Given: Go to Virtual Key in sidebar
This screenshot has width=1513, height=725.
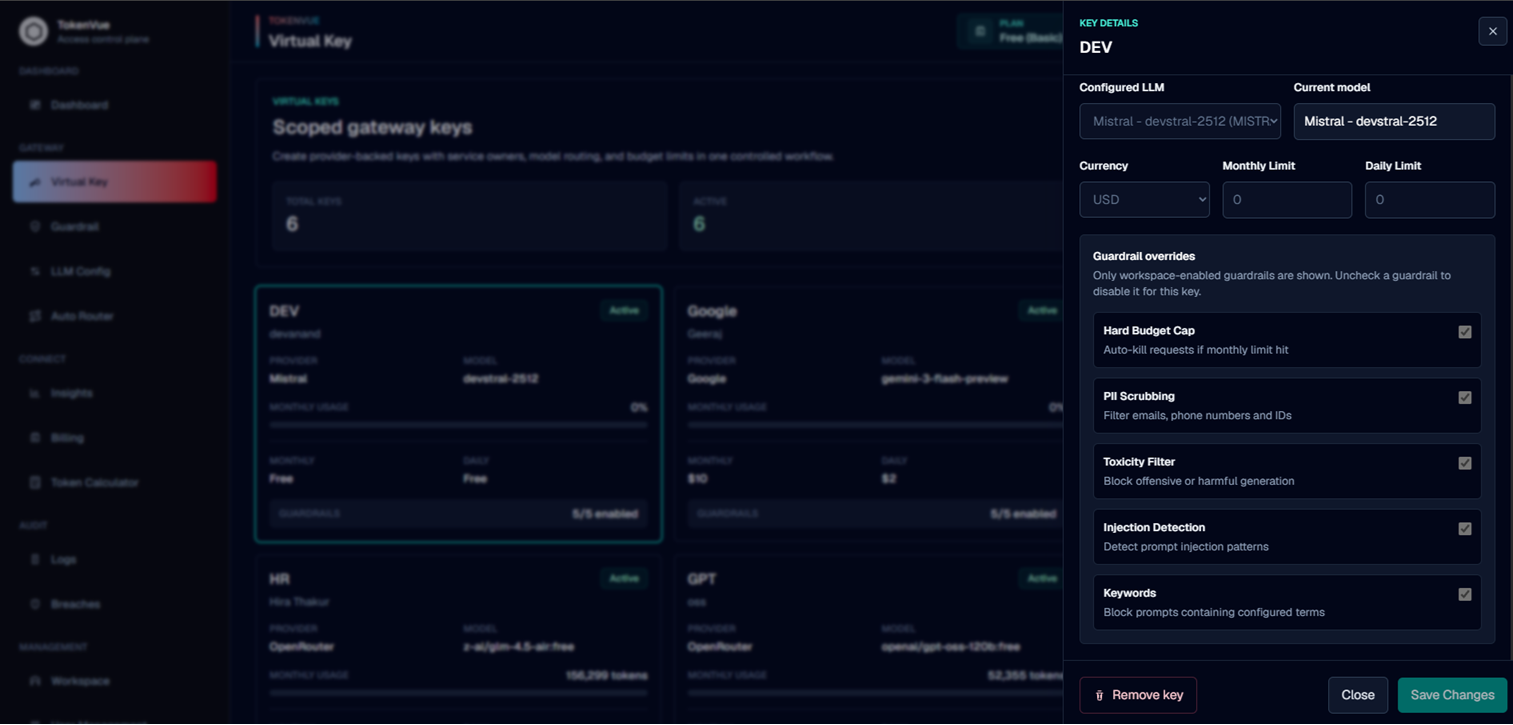Looking at the screenshot, I should point(115,182).
